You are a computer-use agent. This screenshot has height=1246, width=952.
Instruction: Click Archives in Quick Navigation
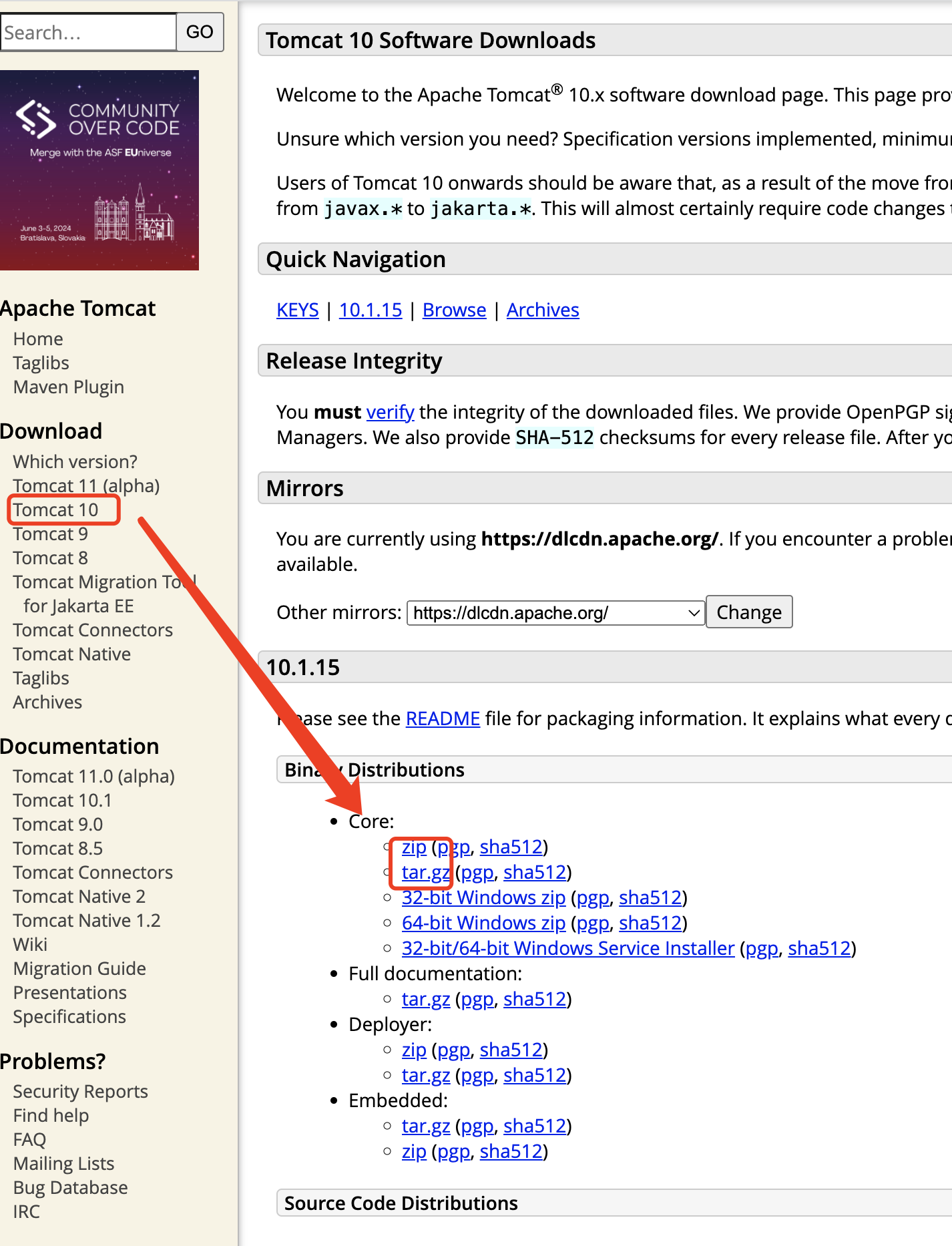point(543,310)
